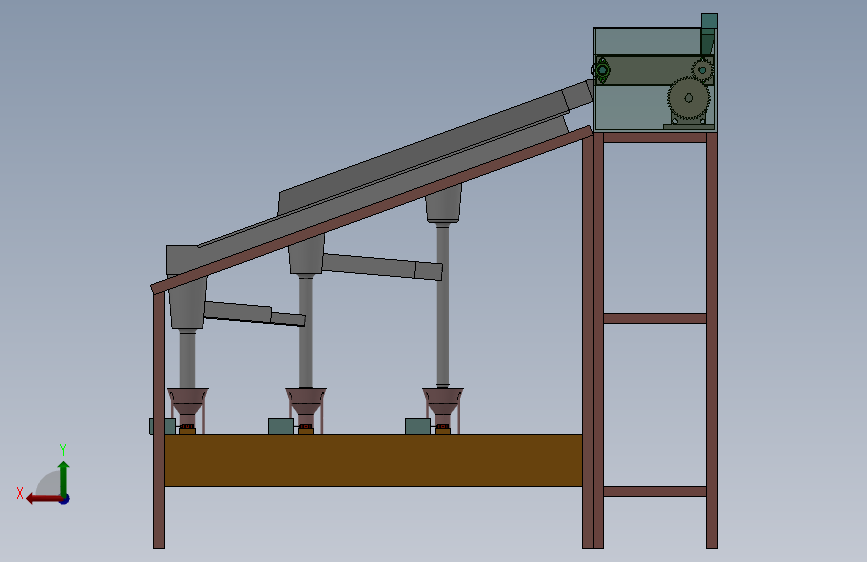The height and width of the screenshot is (562, 867).
Task: Select the vertical pipe above the right funnel
Action: (x=442, y=304)
